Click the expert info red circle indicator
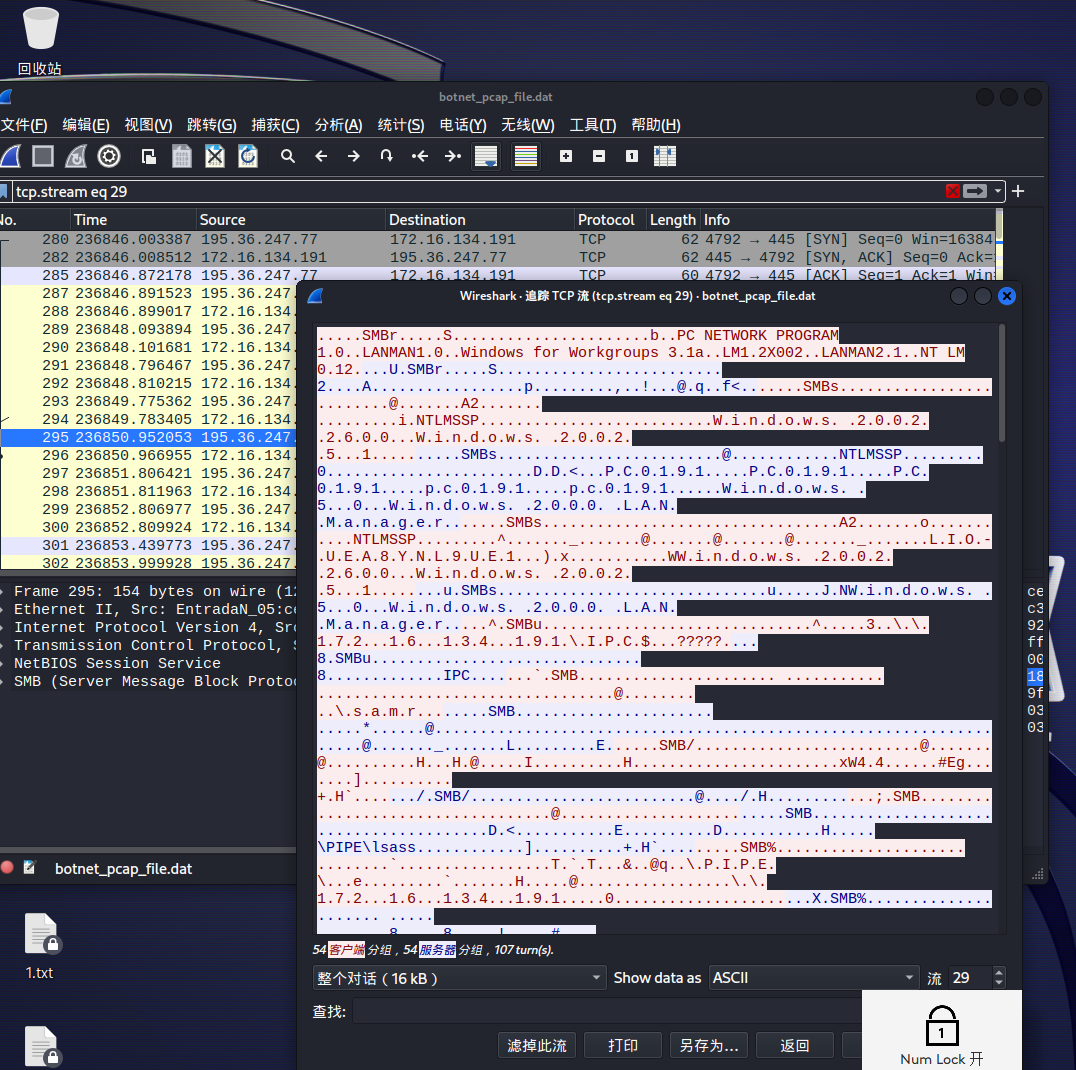 click(x=8, y=868)
